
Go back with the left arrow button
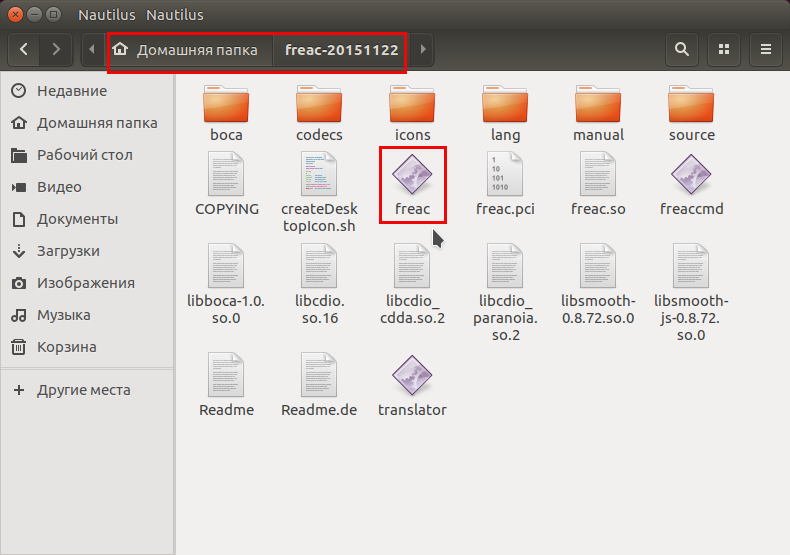pos(24,49)
